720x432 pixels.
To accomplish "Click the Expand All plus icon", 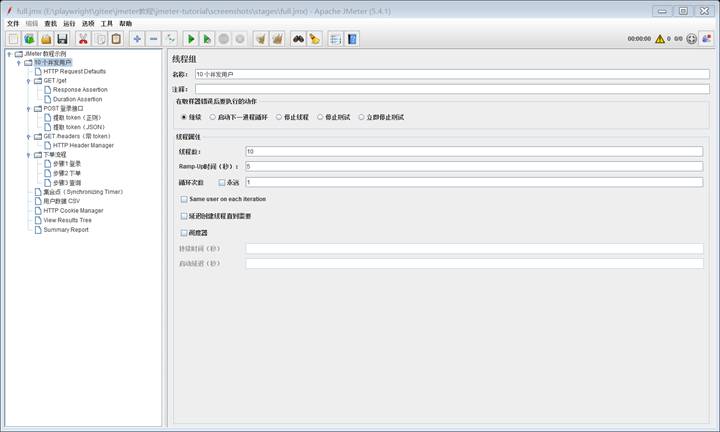I will tap(137, 39).
